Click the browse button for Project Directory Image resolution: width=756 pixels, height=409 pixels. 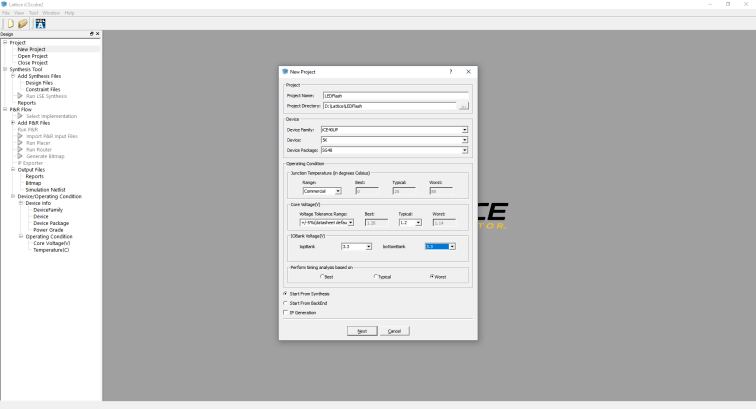coord(464,105)
